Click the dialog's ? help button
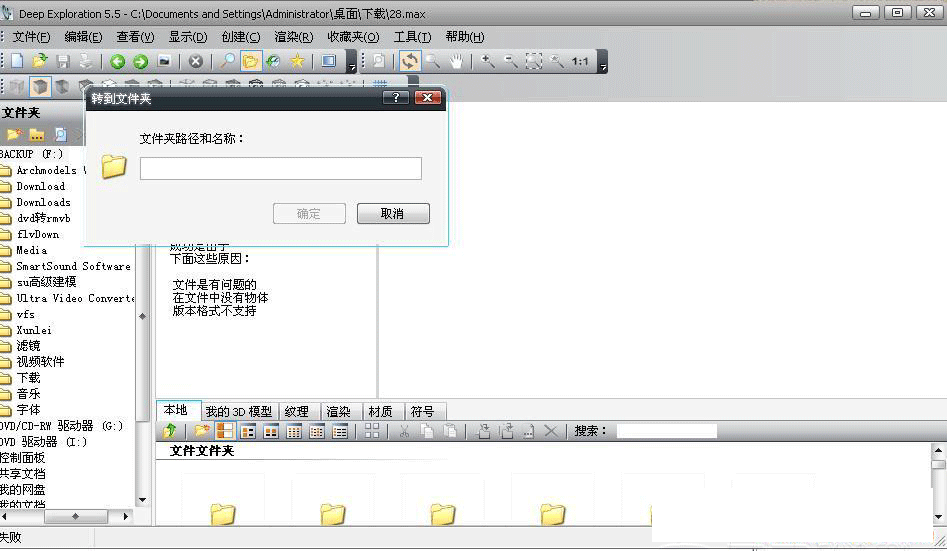Viewport: 947px width, 551px height. coord(396,97)
